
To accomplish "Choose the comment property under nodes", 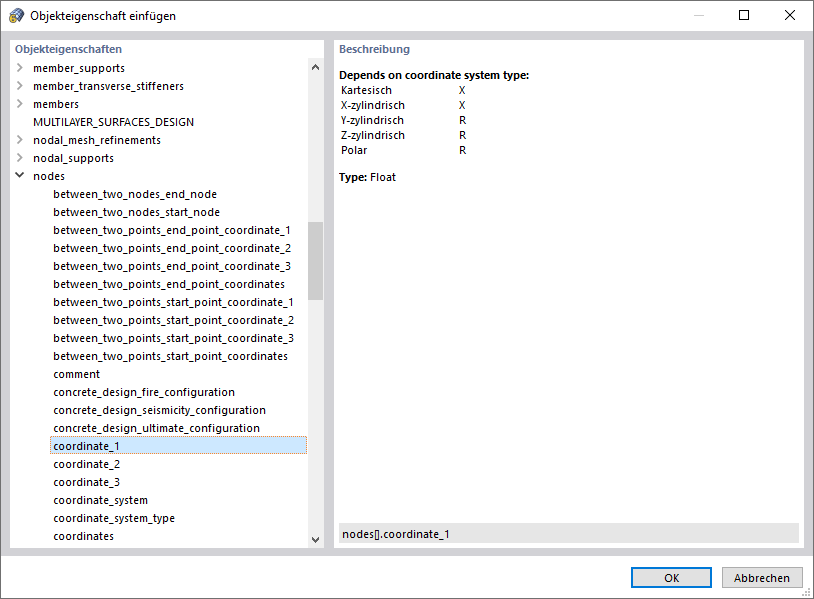I will click(77, 374).
